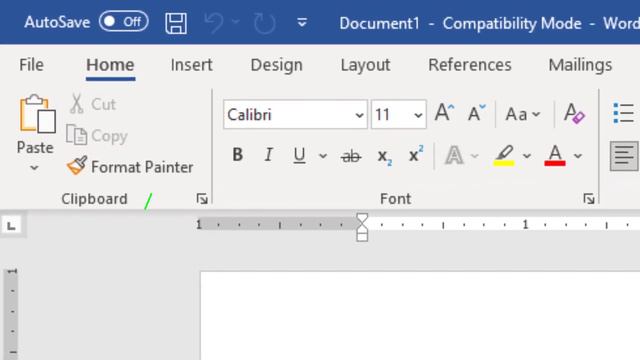Image resolution: width=640 pixels, height=360 pixels.
Task: Click Clear All Formatting icon
Action: 574,113
